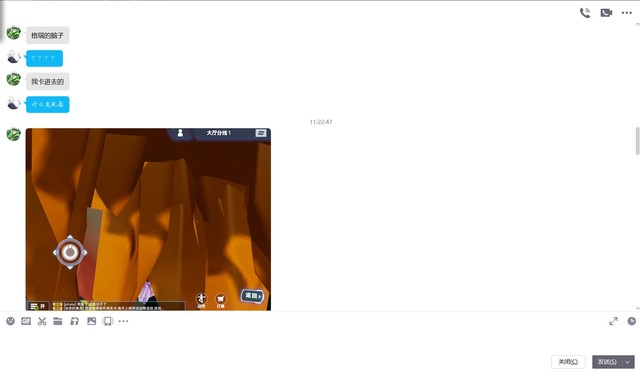The width and height of the screenshot is (640, 374).
Task: Send a file using the folder icon
Action: click(x=58, y=321)
